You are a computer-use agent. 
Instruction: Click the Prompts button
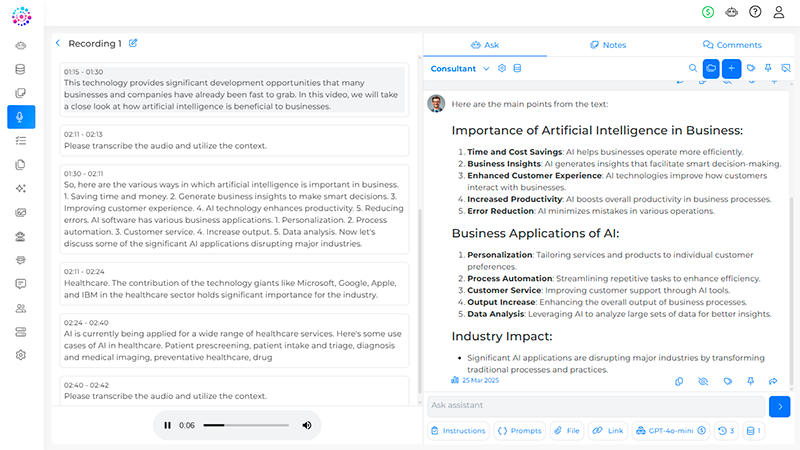(x=519, y=431)
